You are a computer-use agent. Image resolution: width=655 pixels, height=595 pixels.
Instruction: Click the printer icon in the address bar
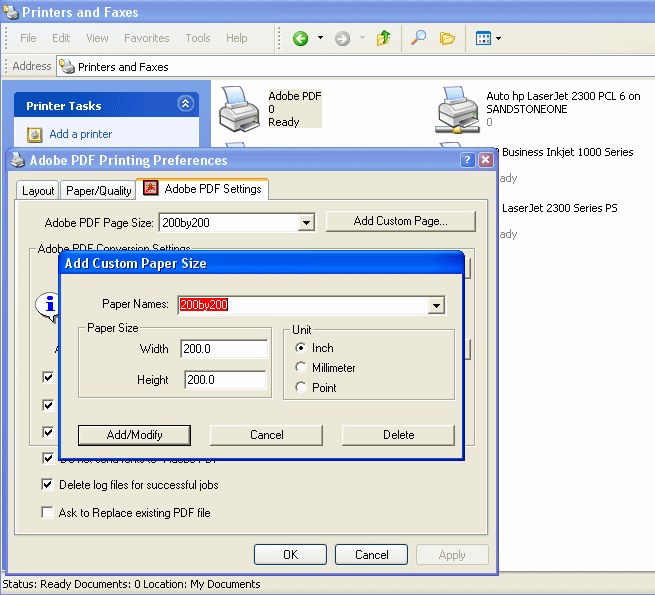[67, 66]
